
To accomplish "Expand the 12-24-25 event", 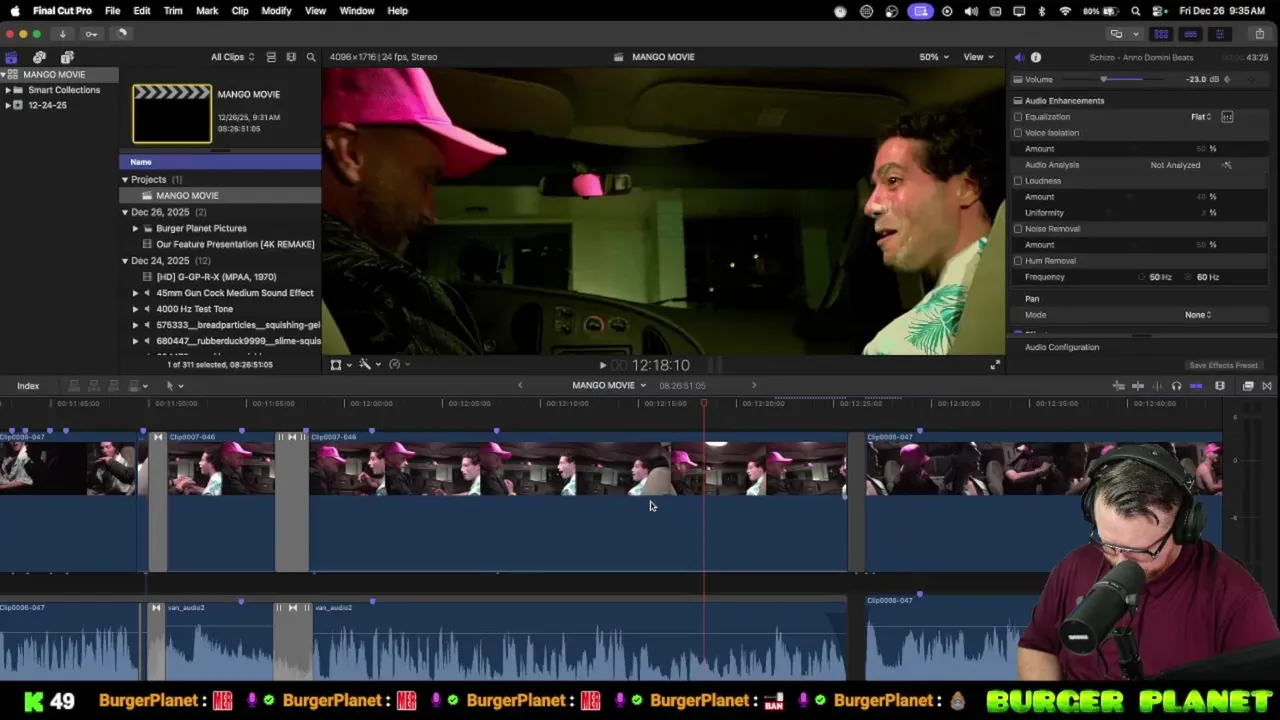I will 8,105.
